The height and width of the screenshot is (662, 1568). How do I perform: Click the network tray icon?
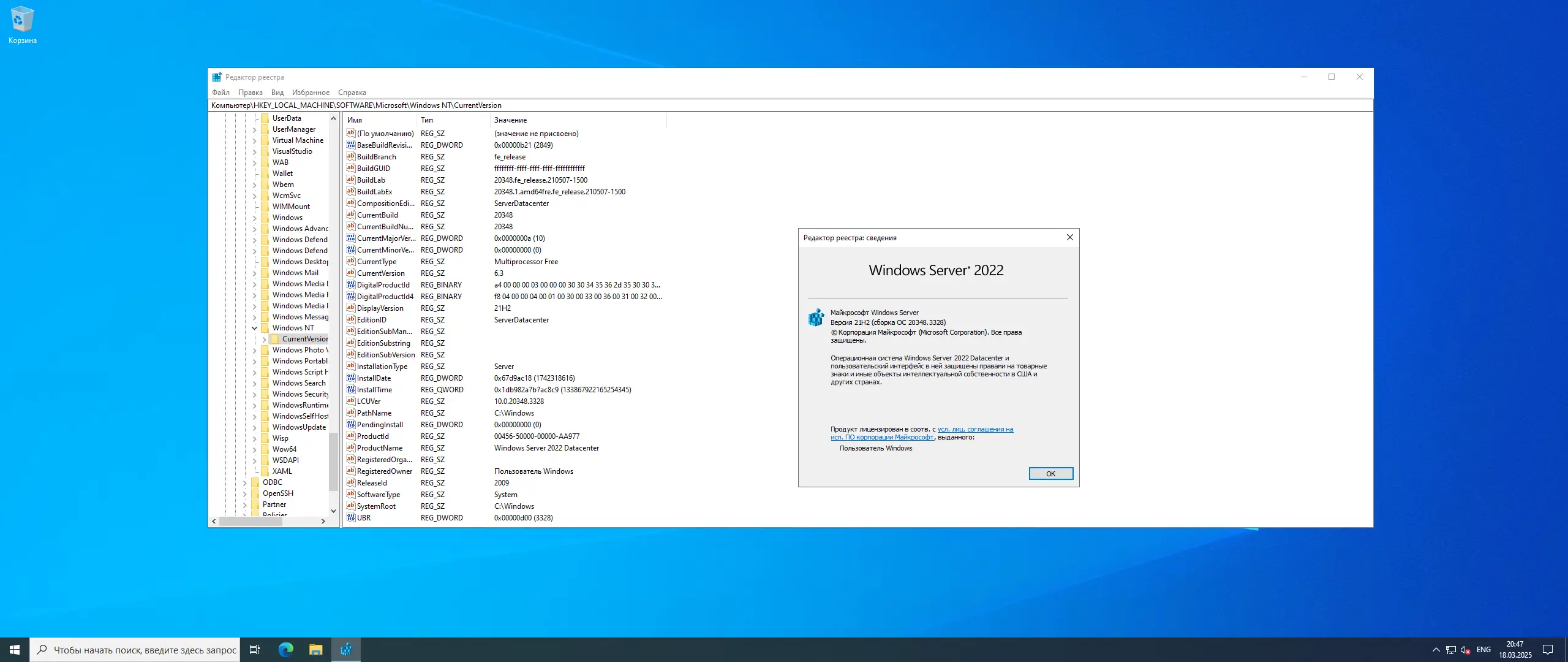click(x=1451, y=650)
